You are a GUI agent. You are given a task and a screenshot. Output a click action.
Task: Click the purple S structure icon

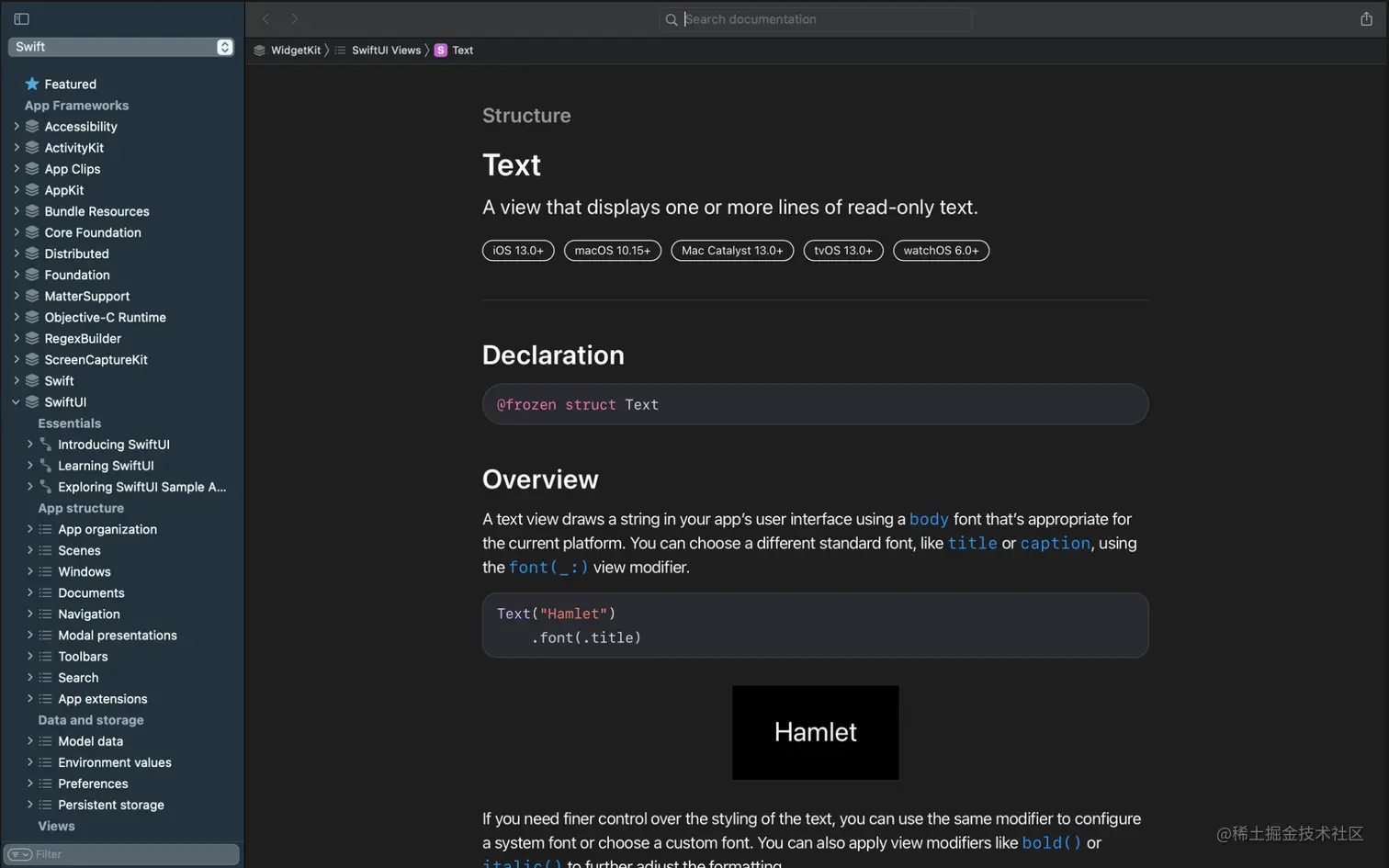(441, 51)
